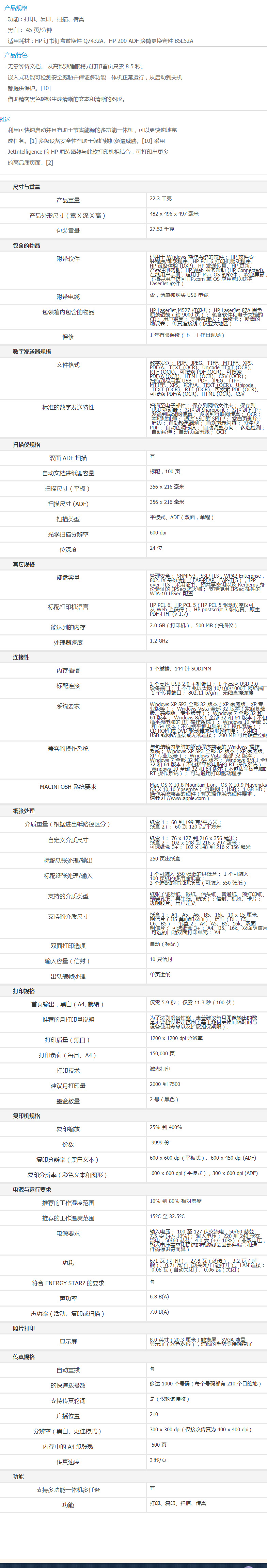Select the 硬盘容量 row label

[x=68, y=578]
